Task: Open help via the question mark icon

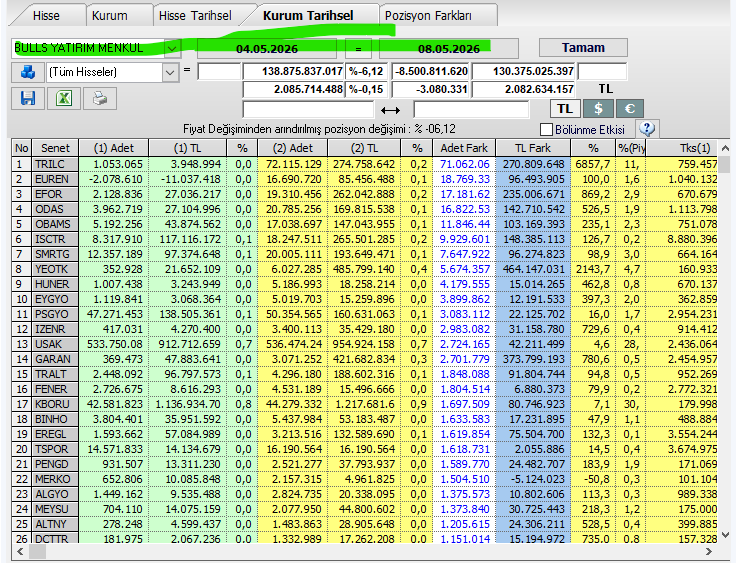Action: (x=647, y=129)
